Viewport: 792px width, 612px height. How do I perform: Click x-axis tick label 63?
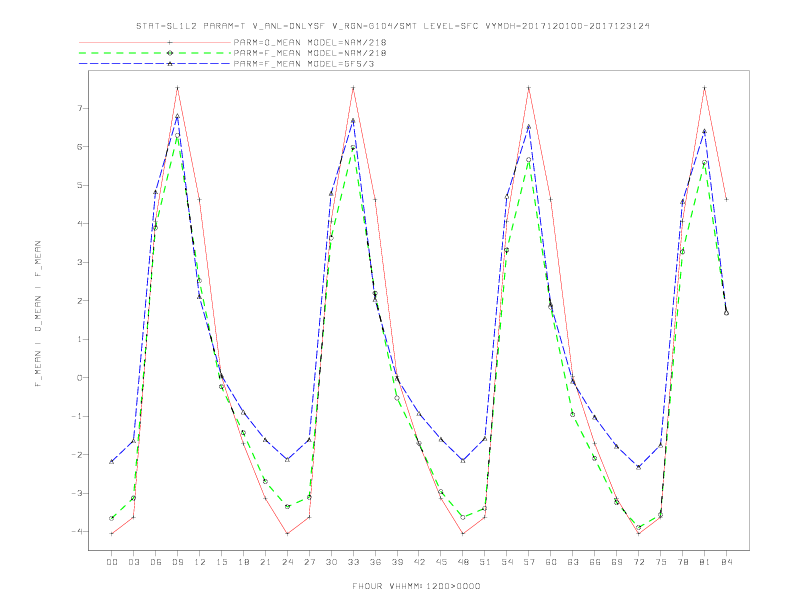tap(573, 562)
